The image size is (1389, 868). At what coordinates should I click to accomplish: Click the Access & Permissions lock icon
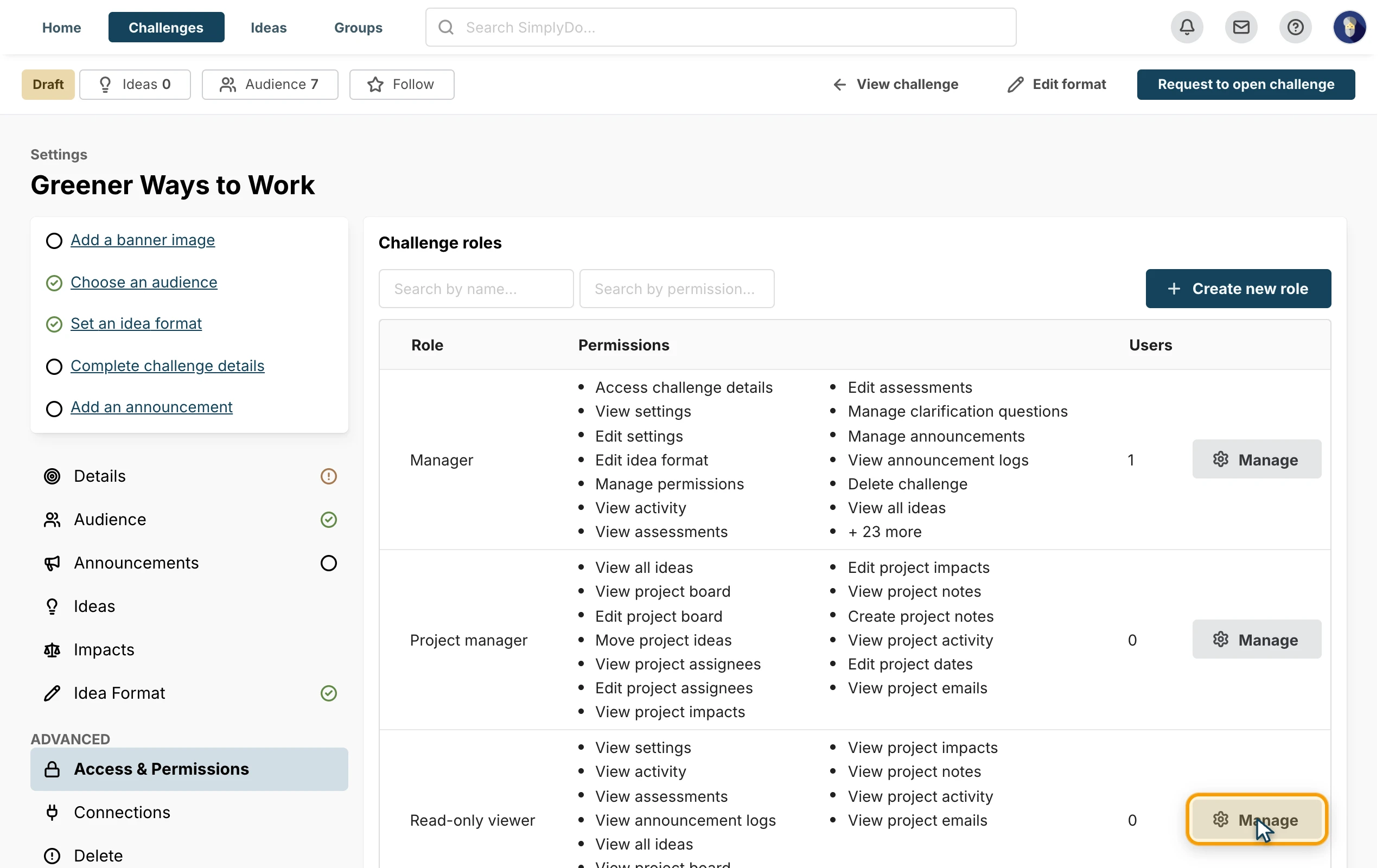[x=52, y=769]
